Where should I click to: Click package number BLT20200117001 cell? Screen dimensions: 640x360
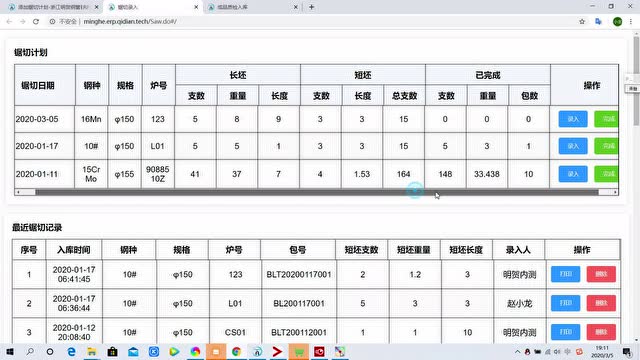click(299, 275)
